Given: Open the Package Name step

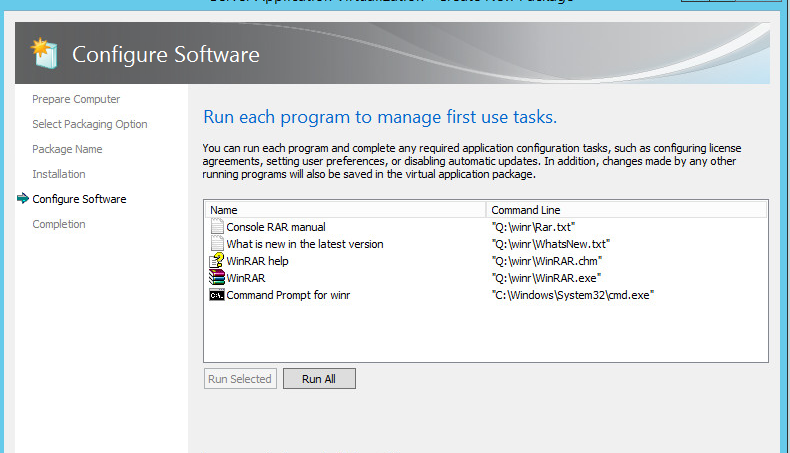Looking at the screenshot, I should 67,149.
